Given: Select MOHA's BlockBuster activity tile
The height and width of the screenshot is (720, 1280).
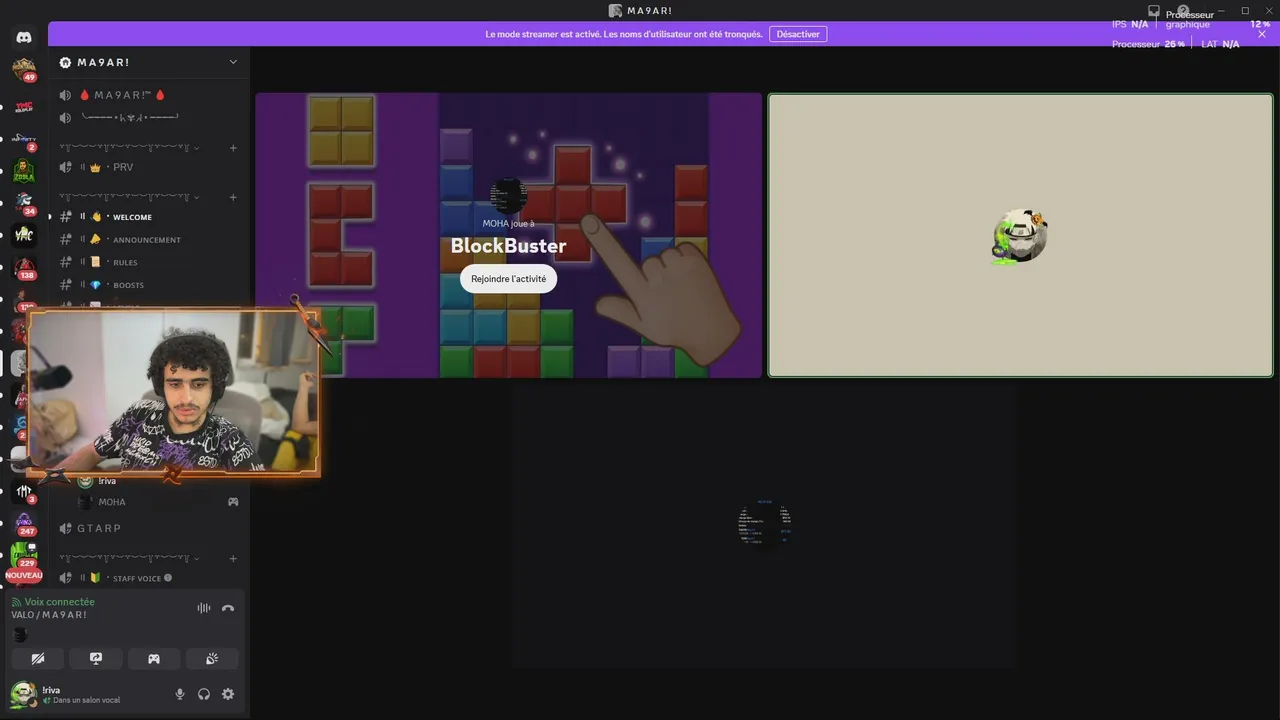Looking at the screenshot, I should point(508,235).
